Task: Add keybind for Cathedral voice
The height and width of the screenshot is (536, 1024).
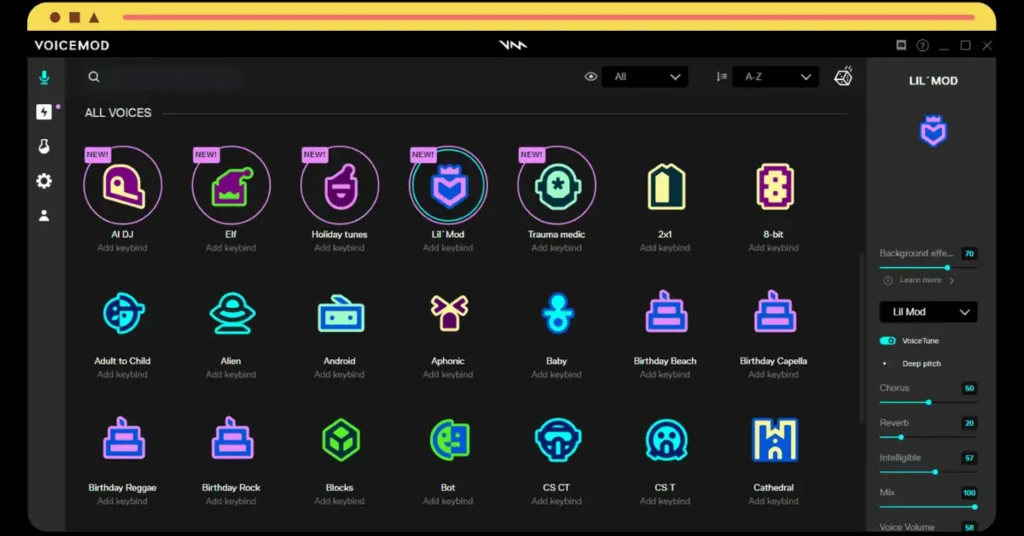Action: (x=774, y=501)
